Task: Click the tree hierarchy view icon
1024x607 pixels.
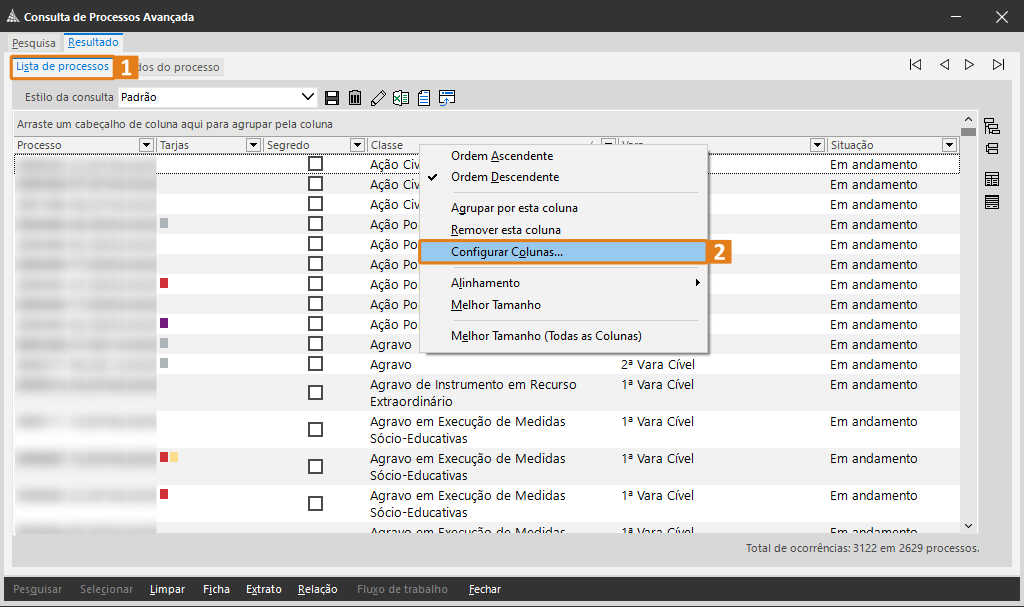Action: tap(992, 125)
